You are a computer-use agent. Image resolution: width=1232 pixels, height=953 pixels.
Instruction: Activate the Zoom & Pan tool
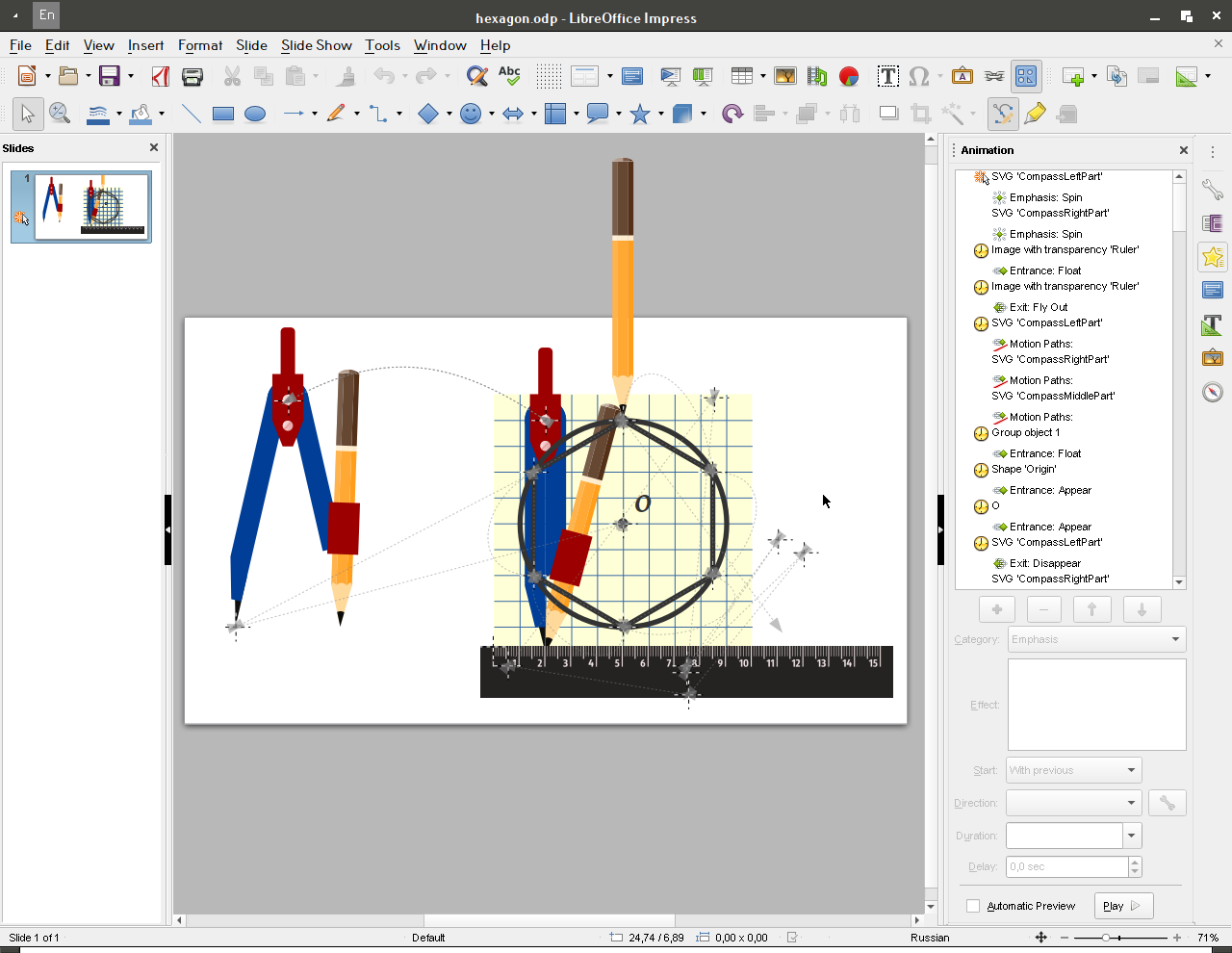pyautogui.click(x=60, y=114)
